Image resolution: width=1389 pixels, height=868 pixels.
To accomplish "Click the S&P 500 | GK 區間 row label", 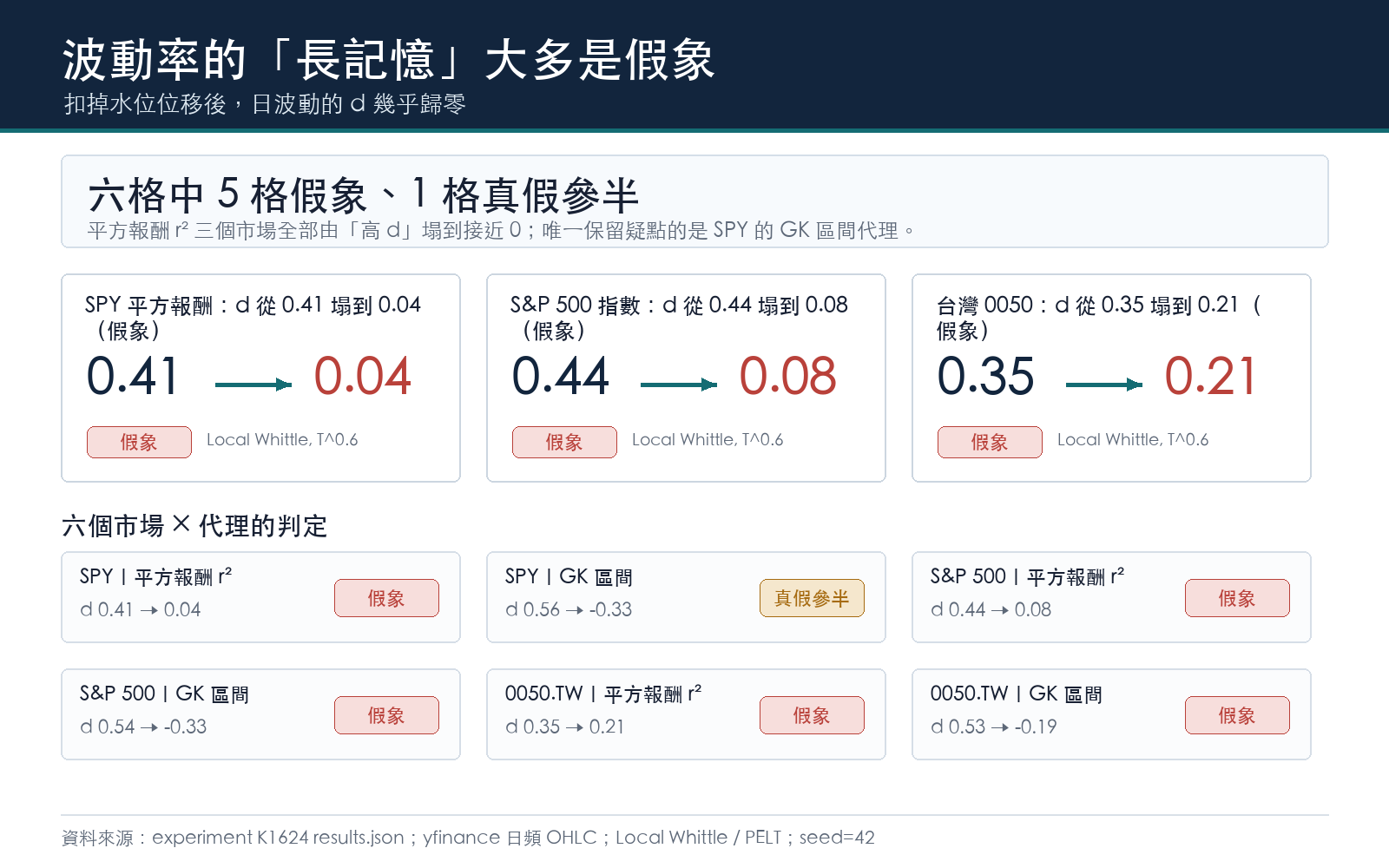I will coord(164,694).
